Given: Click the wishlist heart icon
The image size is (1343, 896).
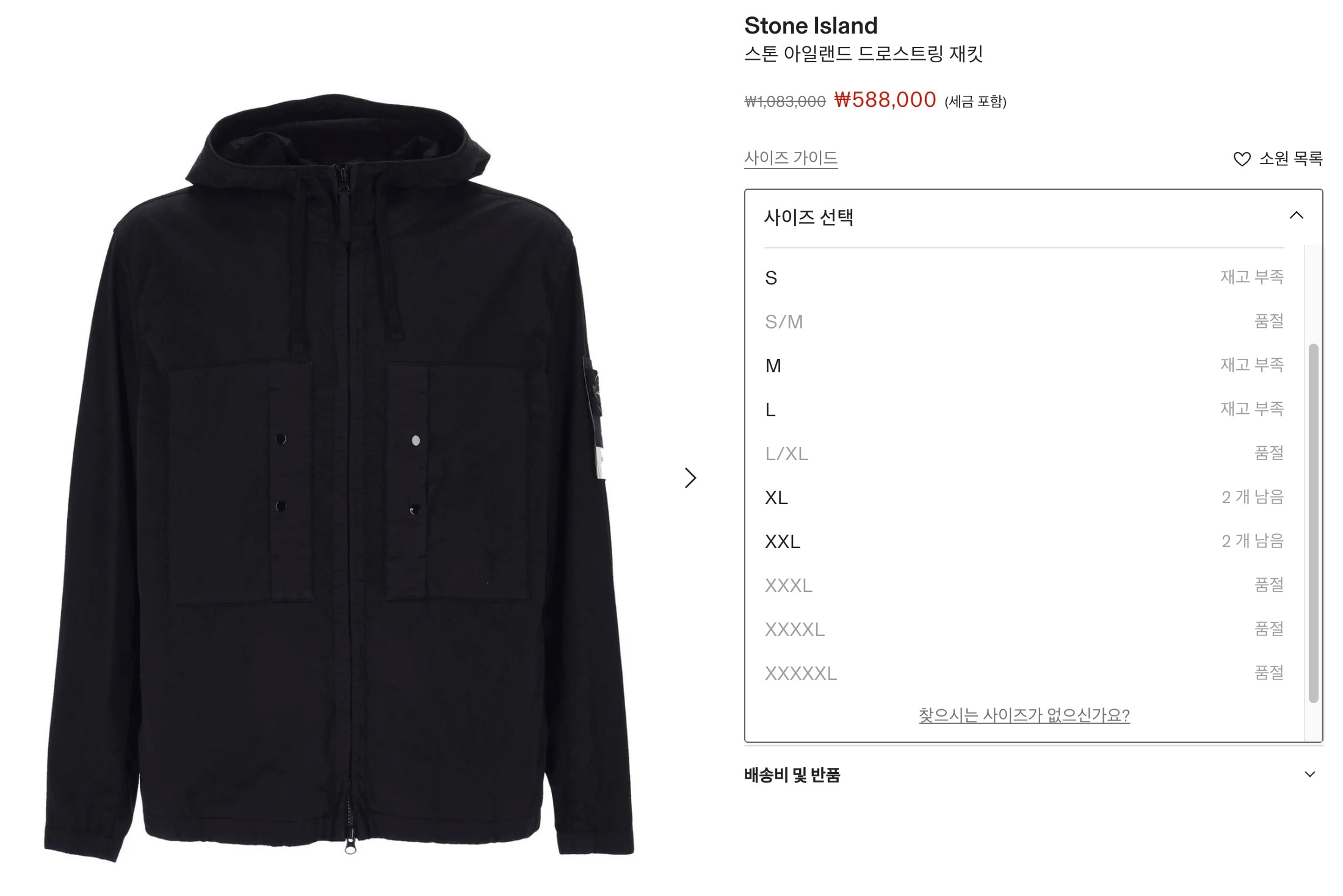Looking at the screenshot, I should coord(1242,159).
